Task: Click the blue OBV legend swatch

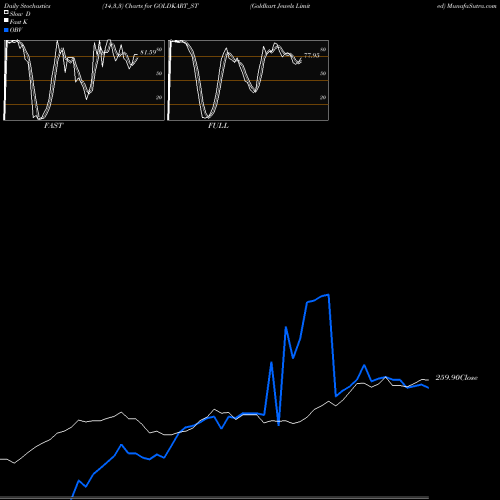Action: tap(6, 30)
